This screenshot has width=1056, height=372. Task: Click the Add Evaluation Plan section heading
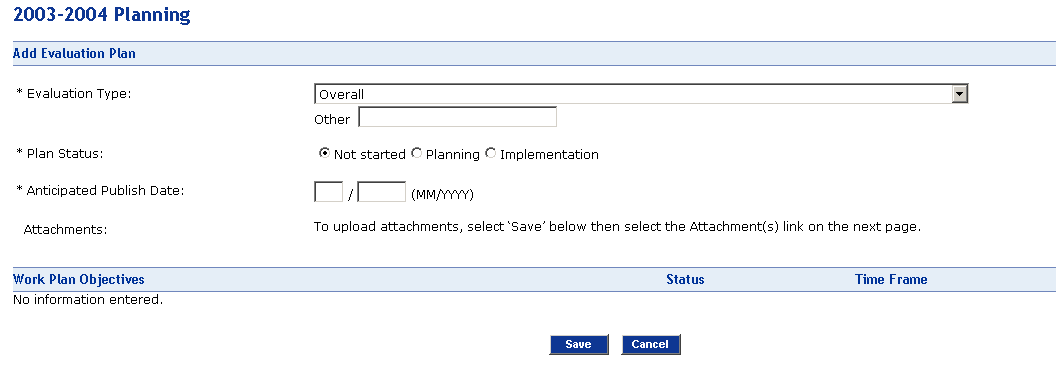coord(74,53)
